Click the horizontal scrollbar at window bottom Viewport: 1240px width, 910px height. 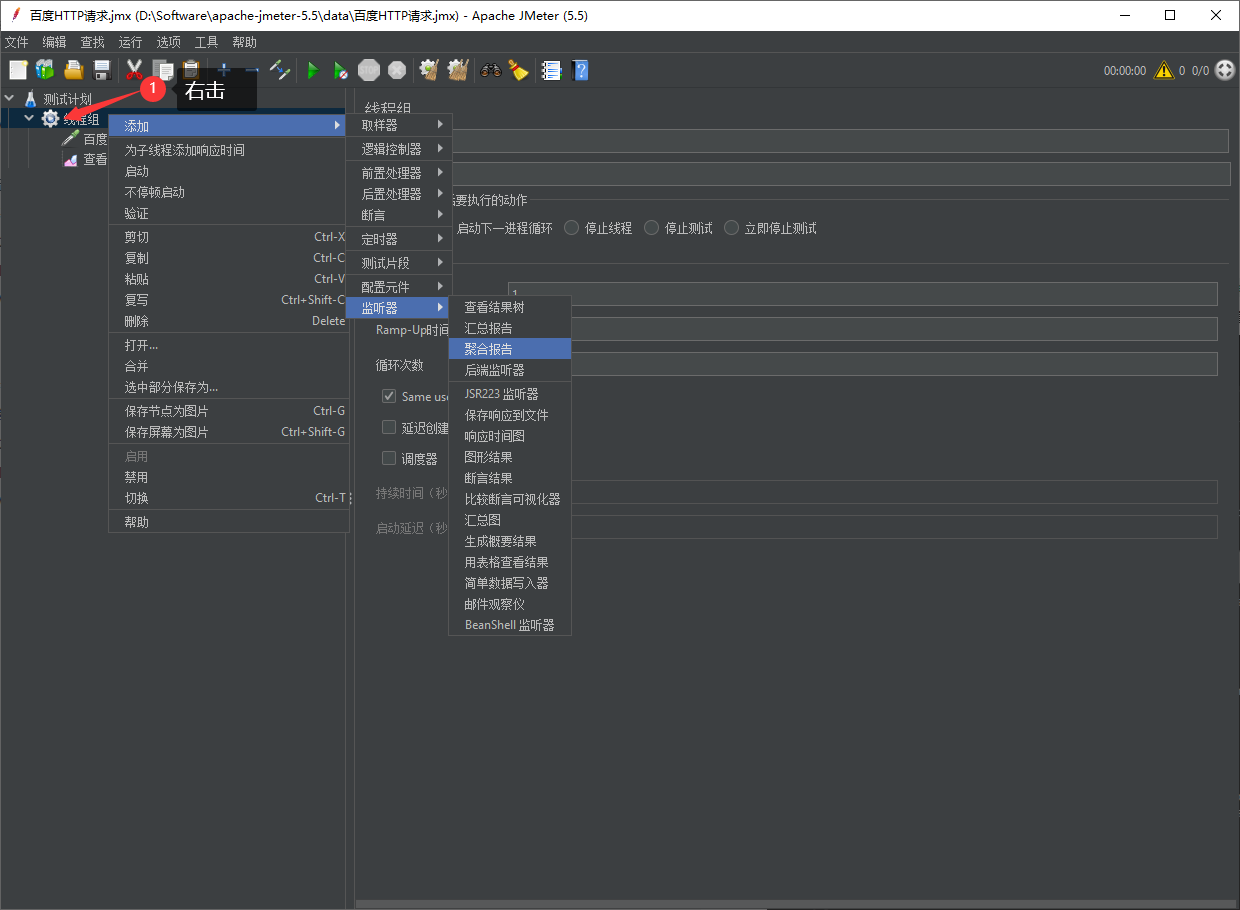(796, 904)
